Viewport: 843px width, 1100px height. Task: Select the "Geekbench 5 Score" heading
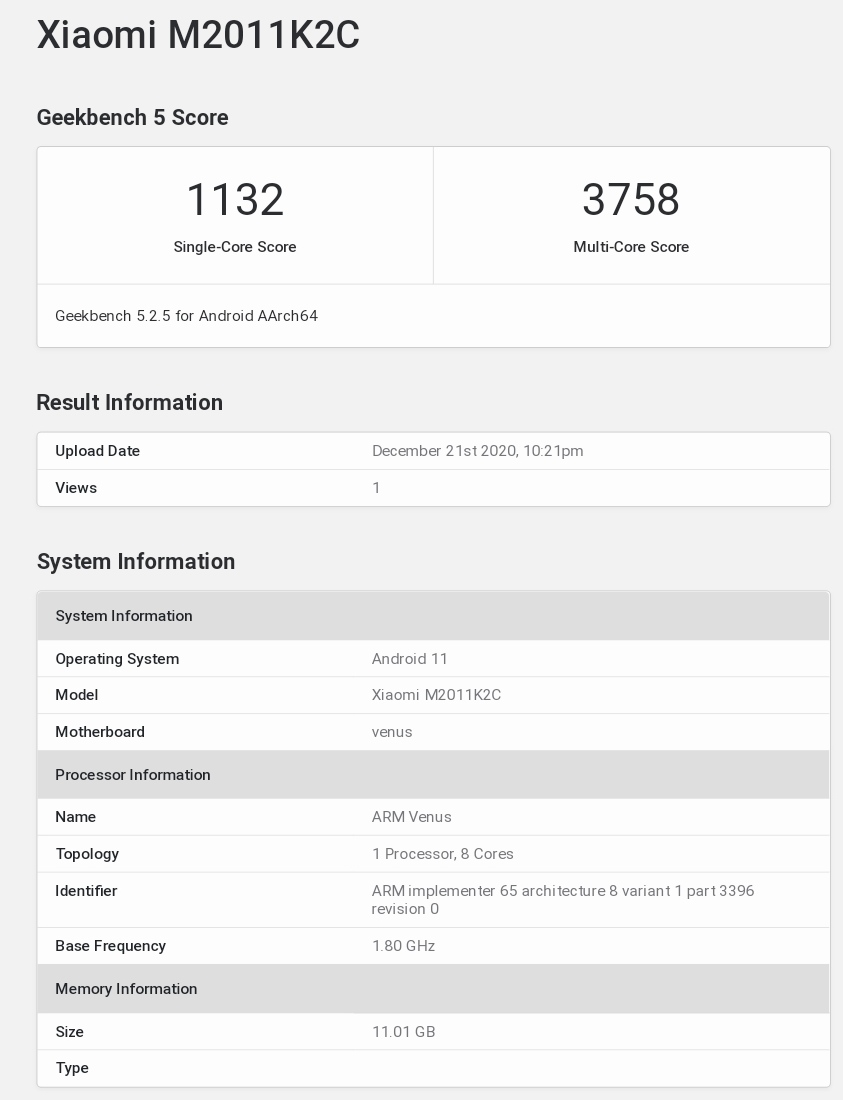coord(133,117)
